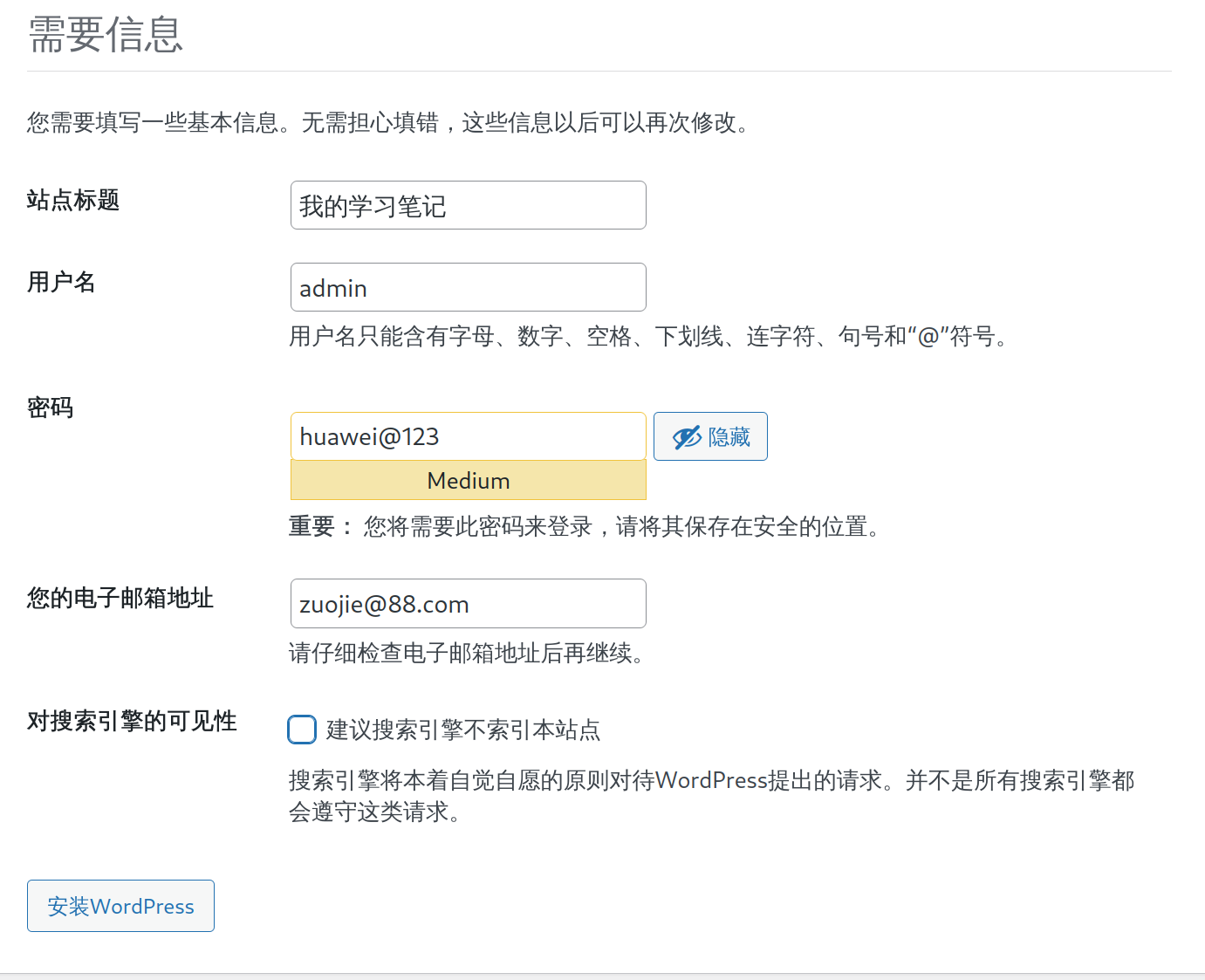Focus the 站点标题 input containing 我的学习笔记
The height and width of the screenshot is (980, 1205).
pyautogui.click(x=468, y=206)
